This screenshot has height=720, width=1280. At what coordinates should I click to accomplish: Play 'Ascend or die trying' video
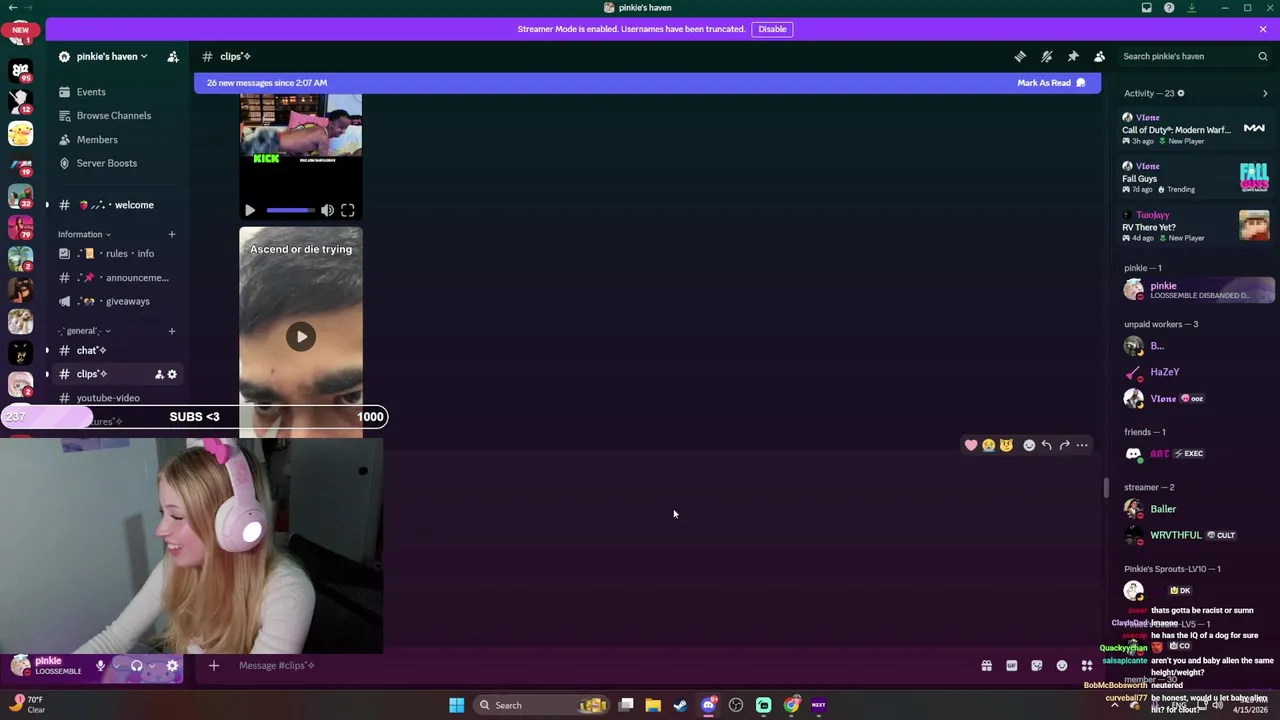[x=301, y=336]
